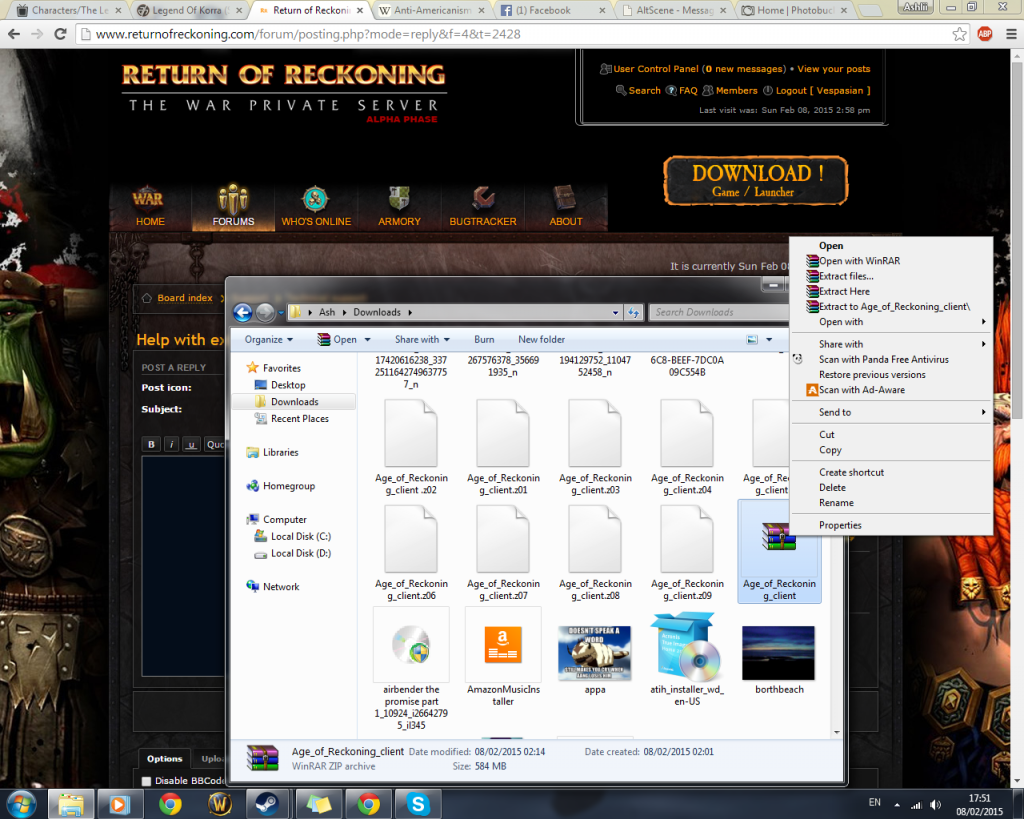Open the Board index link
The height and width of the screenshot is (819, 1024).
pos(185,298)
